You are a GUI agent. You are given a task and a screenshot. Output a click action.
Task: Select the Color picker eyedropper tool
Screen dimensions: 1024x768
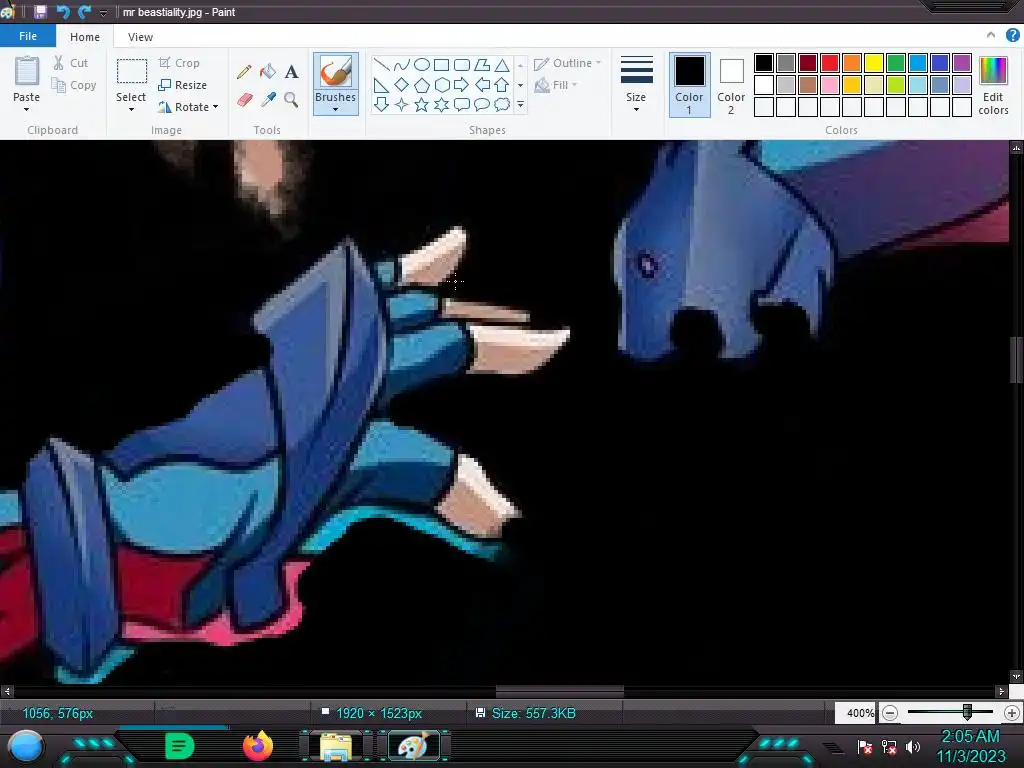[268, 99]
